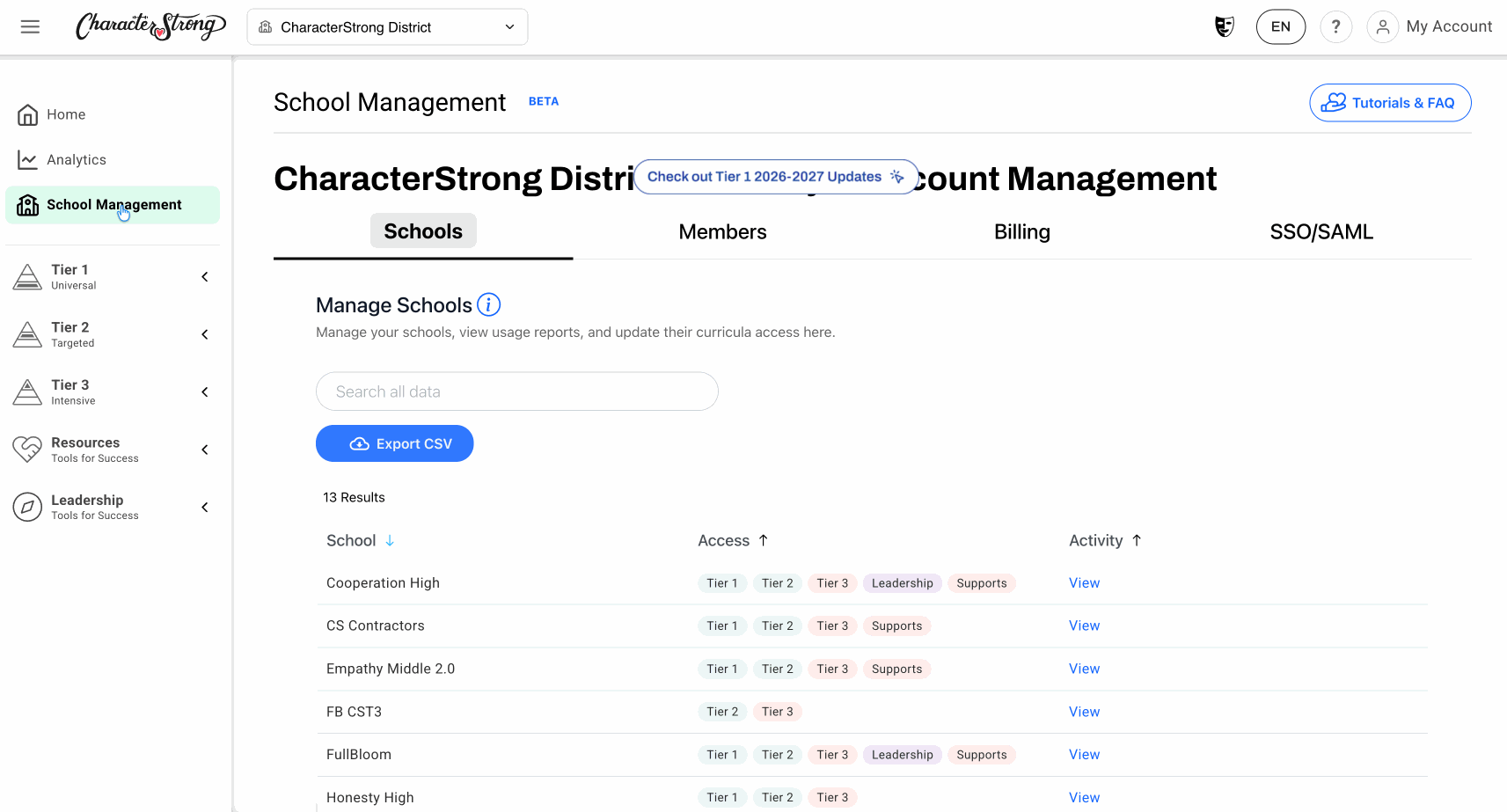The height and width of the screenshot is (812, 1507).
Task: Click the BETA label
Action: pos(544,101)
